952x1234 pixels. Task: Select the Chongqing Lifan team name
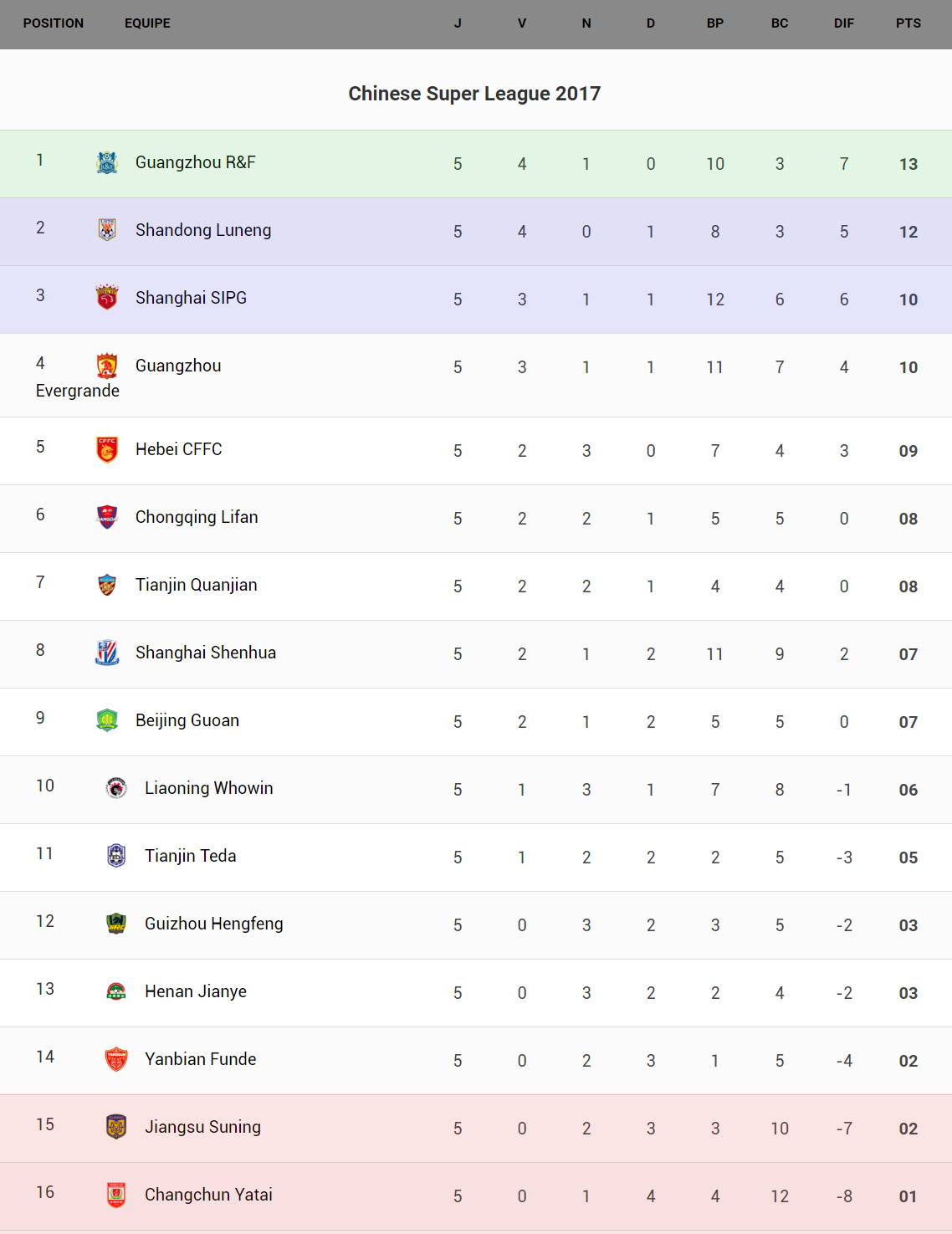click(x=197, y=517)
